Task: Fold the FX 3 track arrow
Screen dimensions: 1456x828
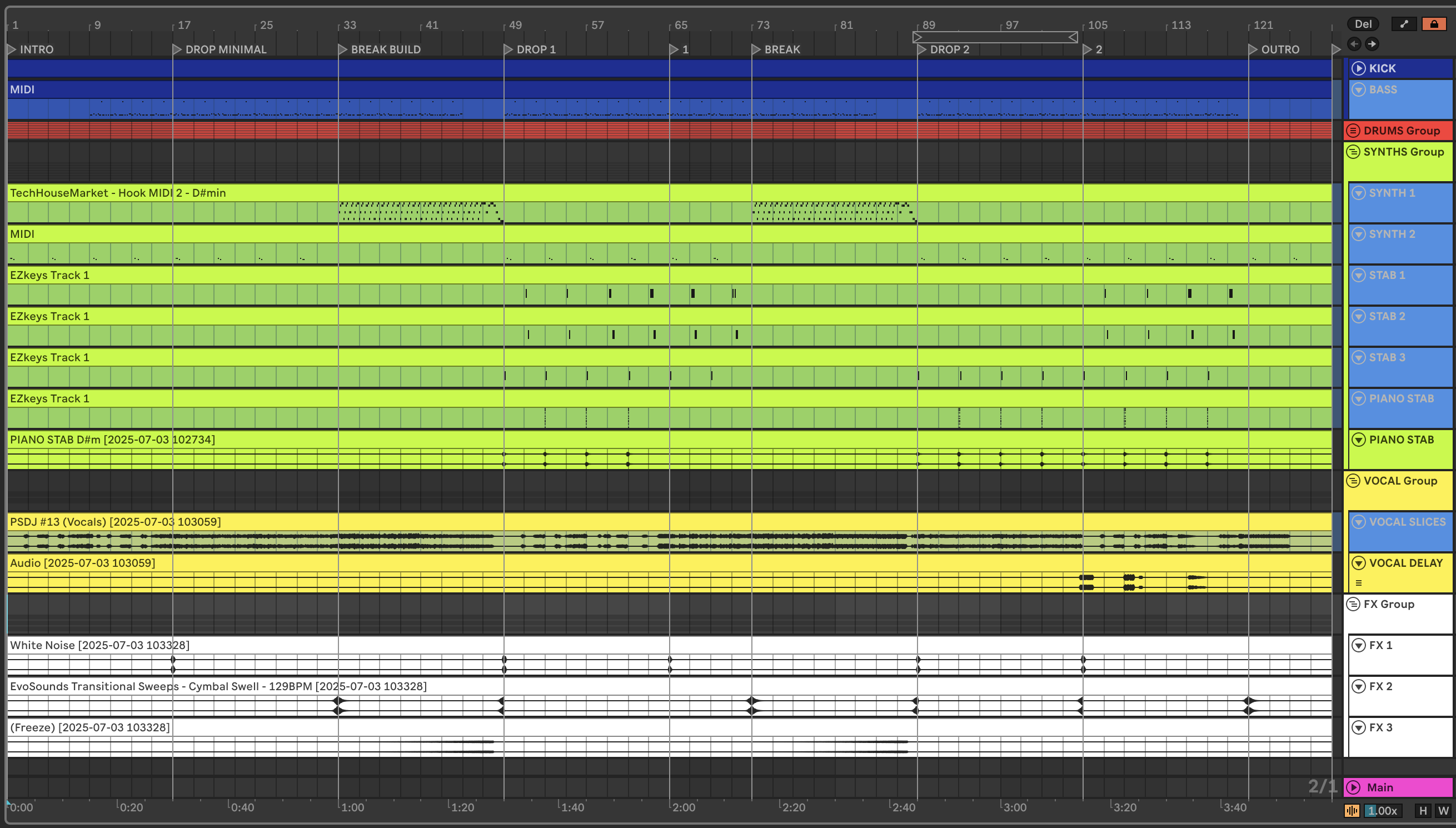Action: tap(1358, 727)
